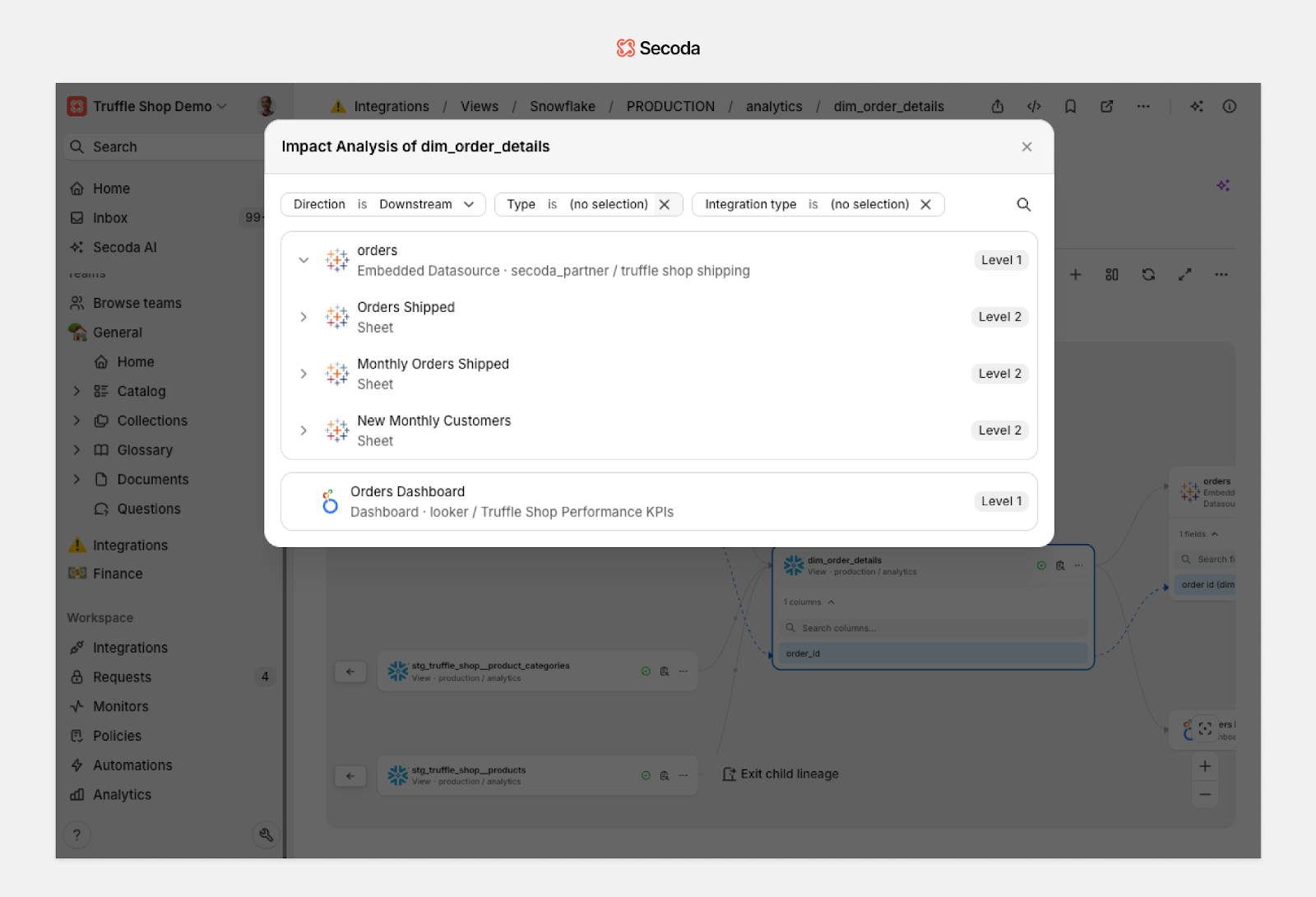1316x897 pixels.
Task: Click the lineage refresh icon
Action: coord(1148,274)
